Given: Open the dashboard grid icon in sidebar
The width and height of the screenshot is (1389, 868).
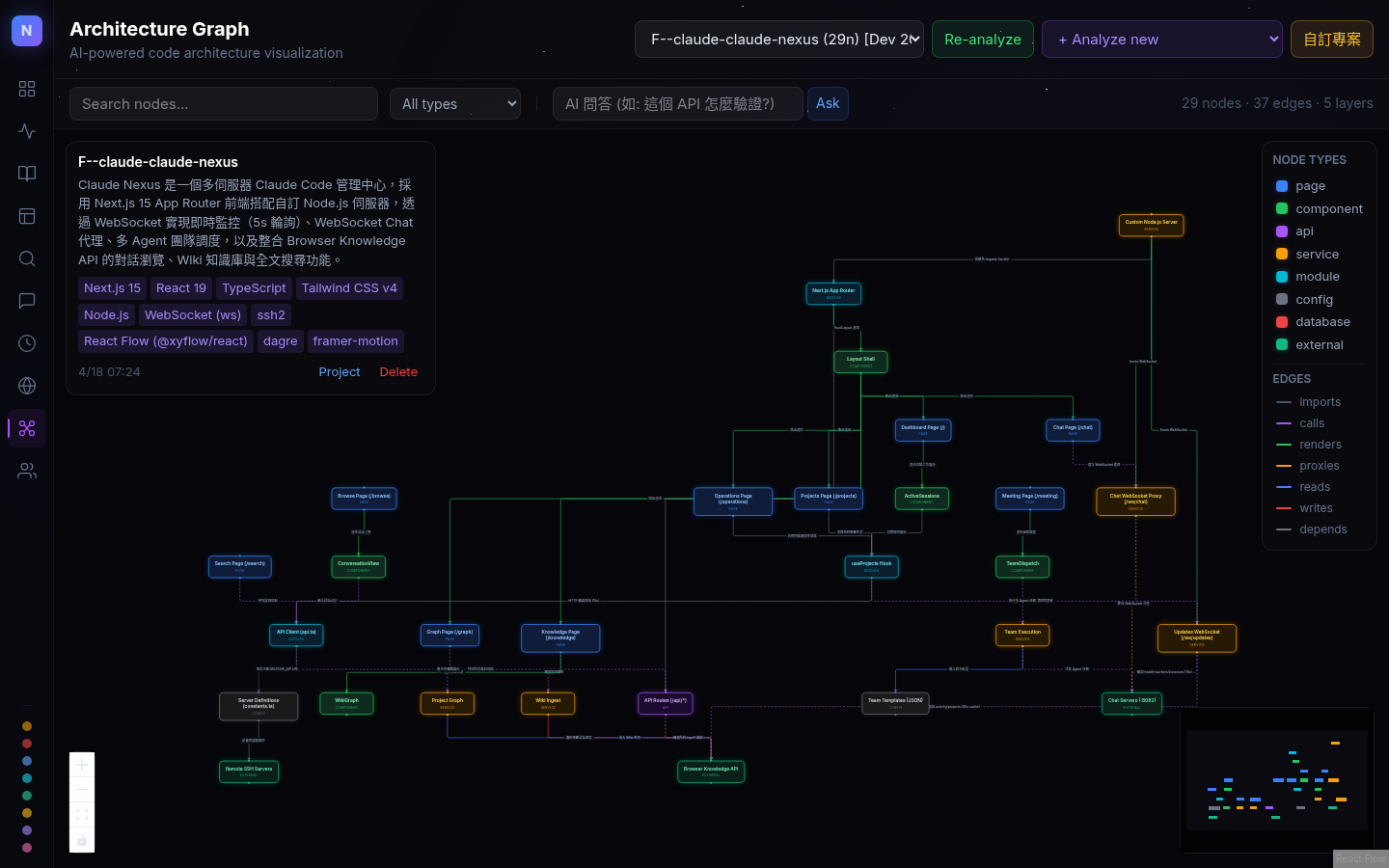Looking at the screenshot, I should [27, 89].
